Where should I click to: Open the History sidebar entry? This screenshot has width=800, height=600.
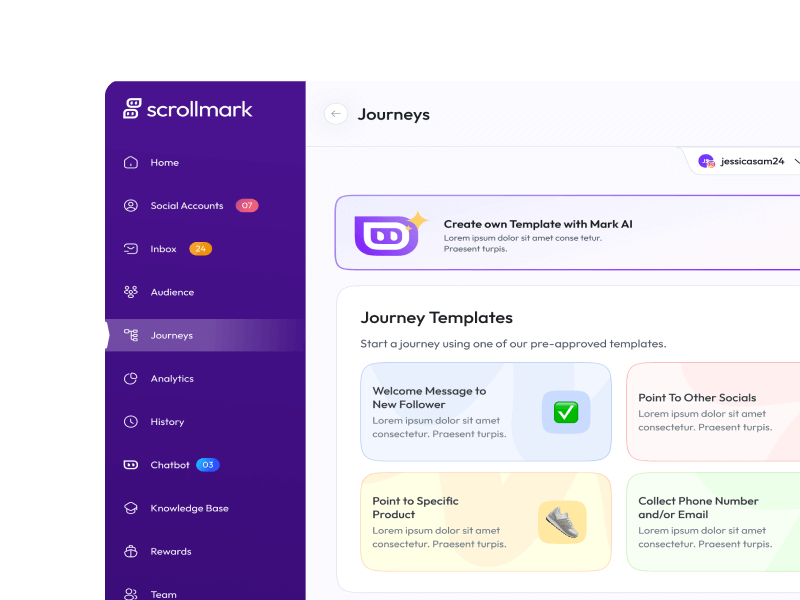coord(205,421)
